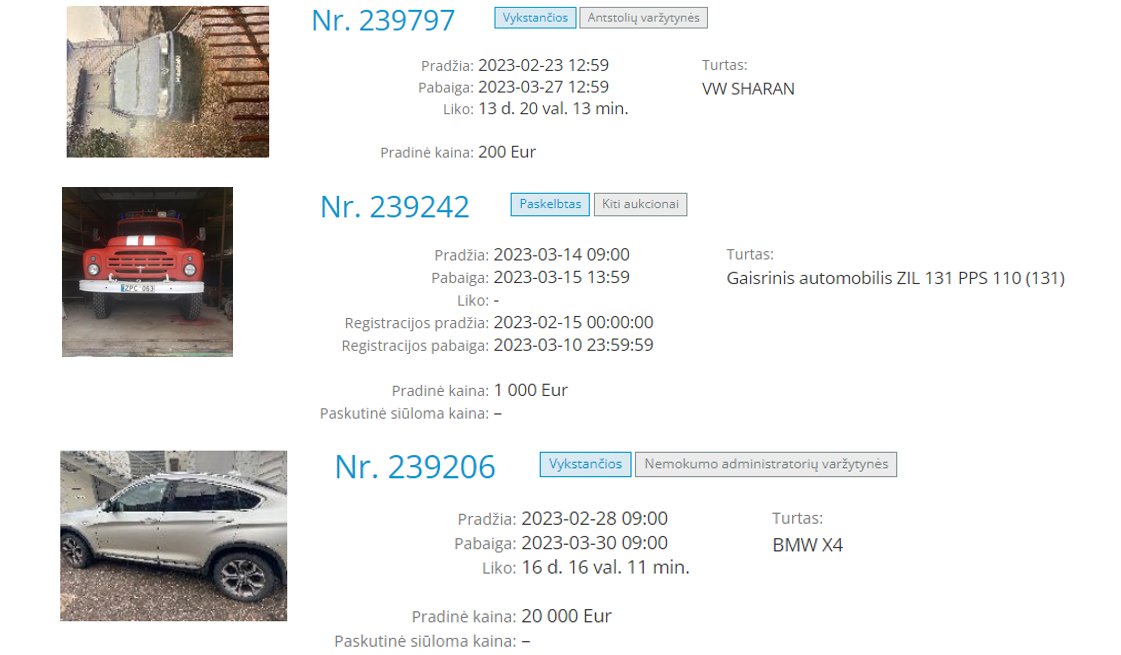Viewport: 1121px width, 655px height.
Task: Click VW Sharan auction thumbnail
Action: pyautogui.click(x=168, y=82)
